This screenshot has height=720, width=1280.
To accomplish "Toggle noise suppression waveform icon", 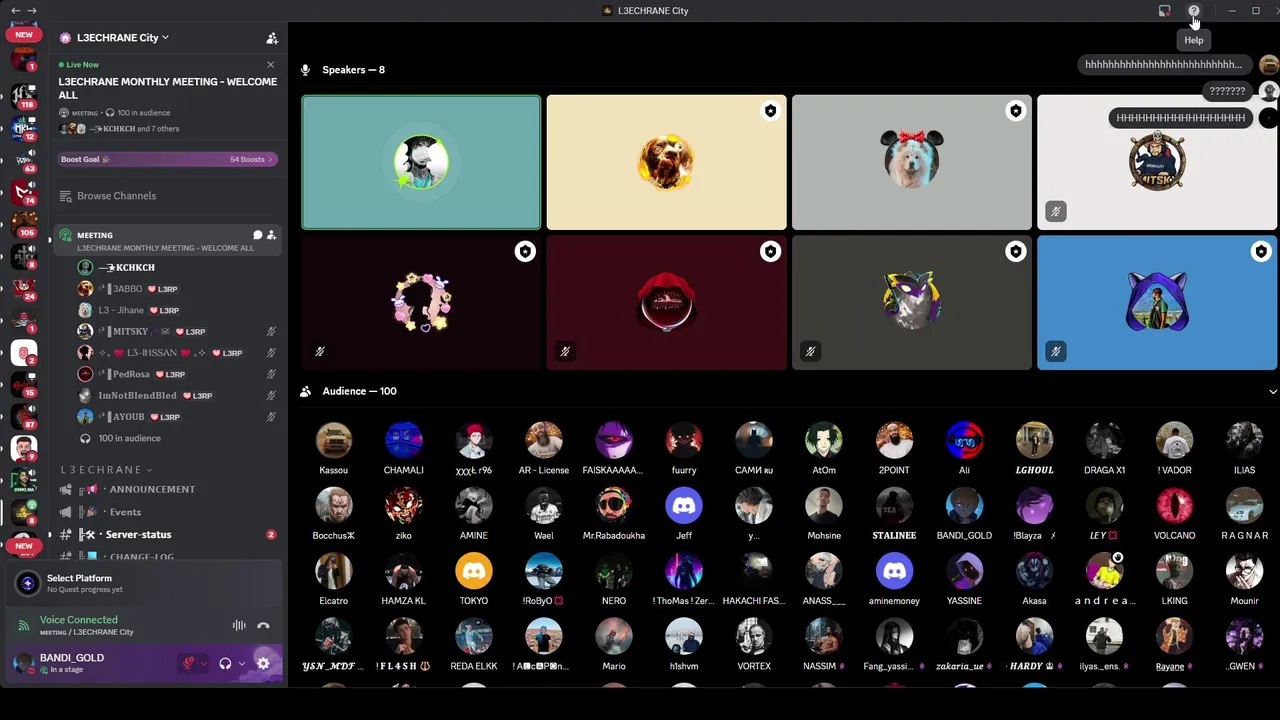I will [x=239, y=625].
